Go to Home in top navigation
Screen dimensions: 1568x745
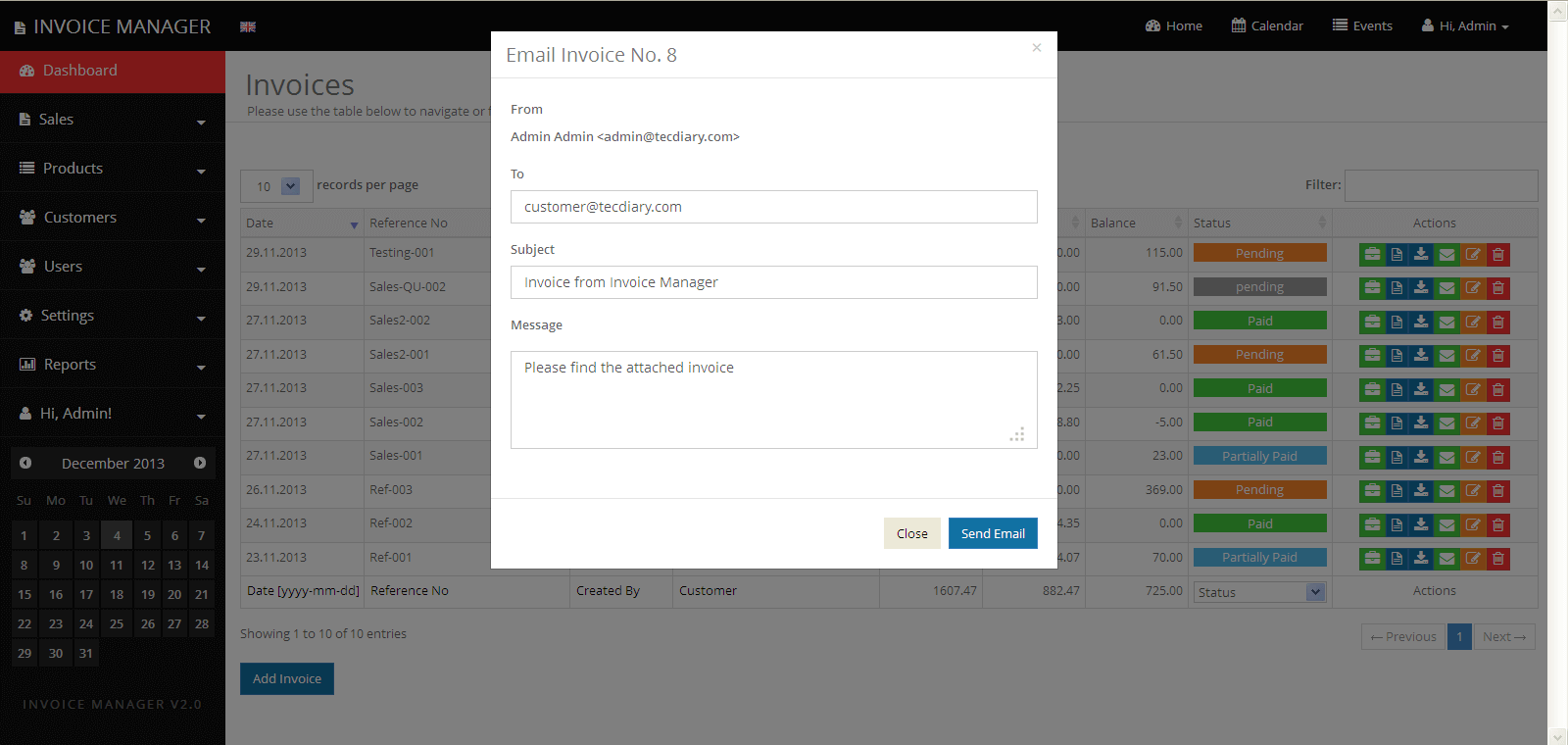1174,26
